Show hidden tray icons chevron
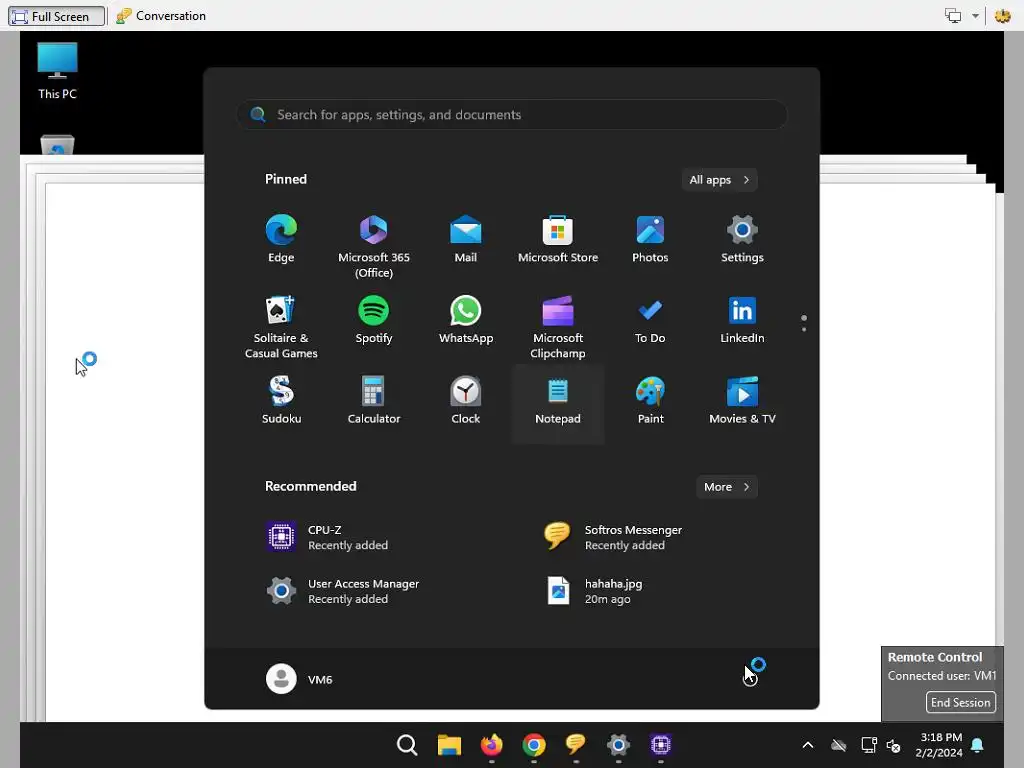Screen dimensions: 1024x768 [x=808, y=745]
